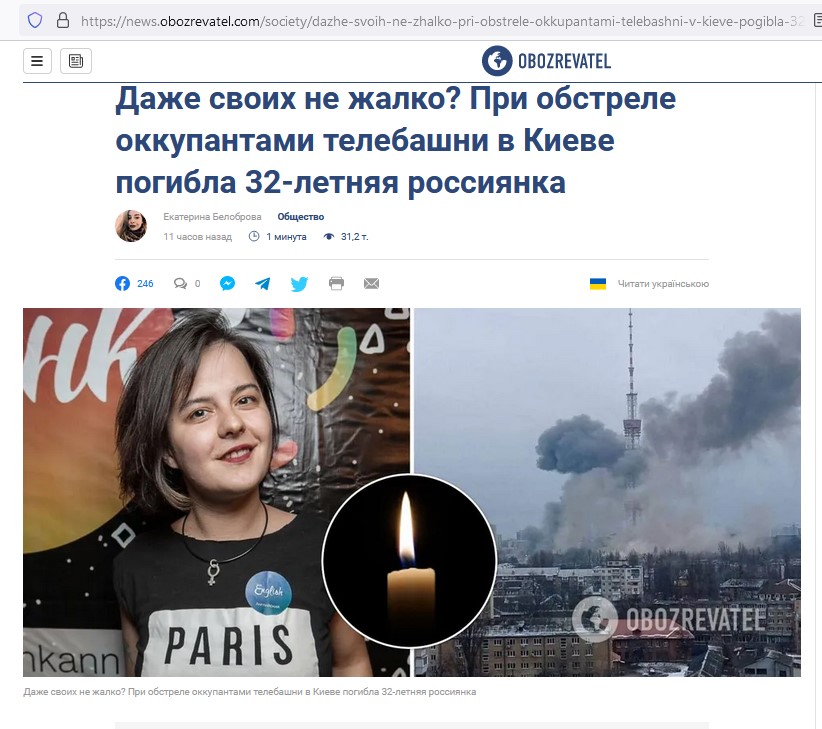
Task: Click the article headline text
Action: click(x=396, y=140)
